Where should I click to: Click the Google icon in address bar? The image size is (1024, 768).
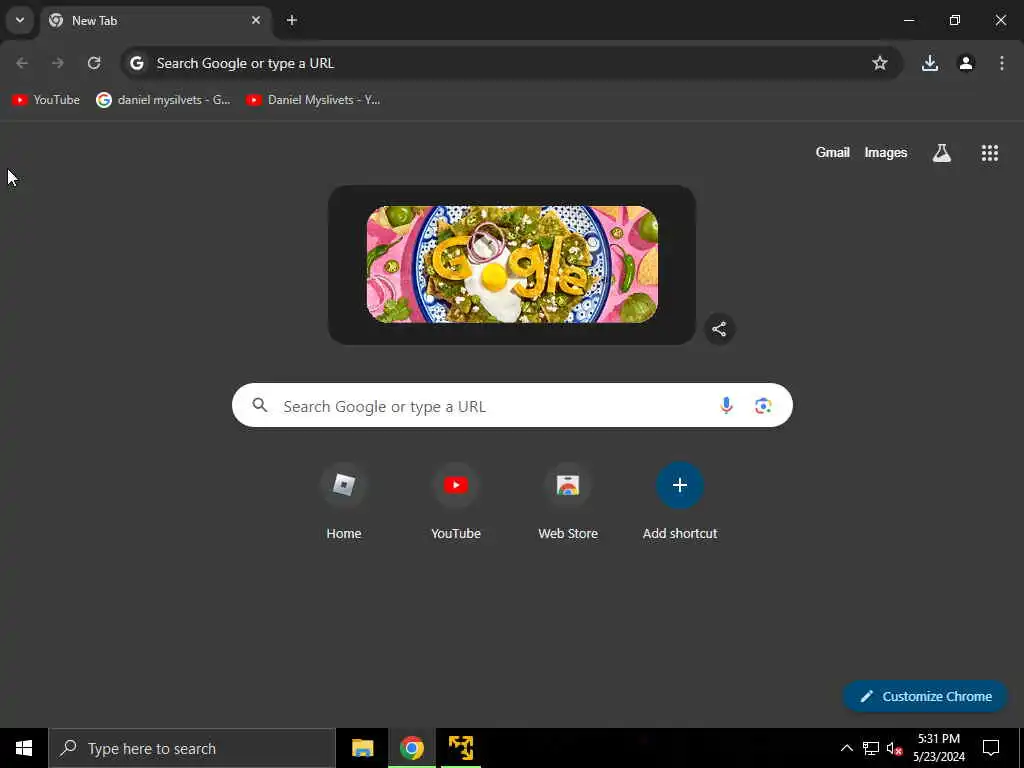pyautogui.click(x=136, y=63)
